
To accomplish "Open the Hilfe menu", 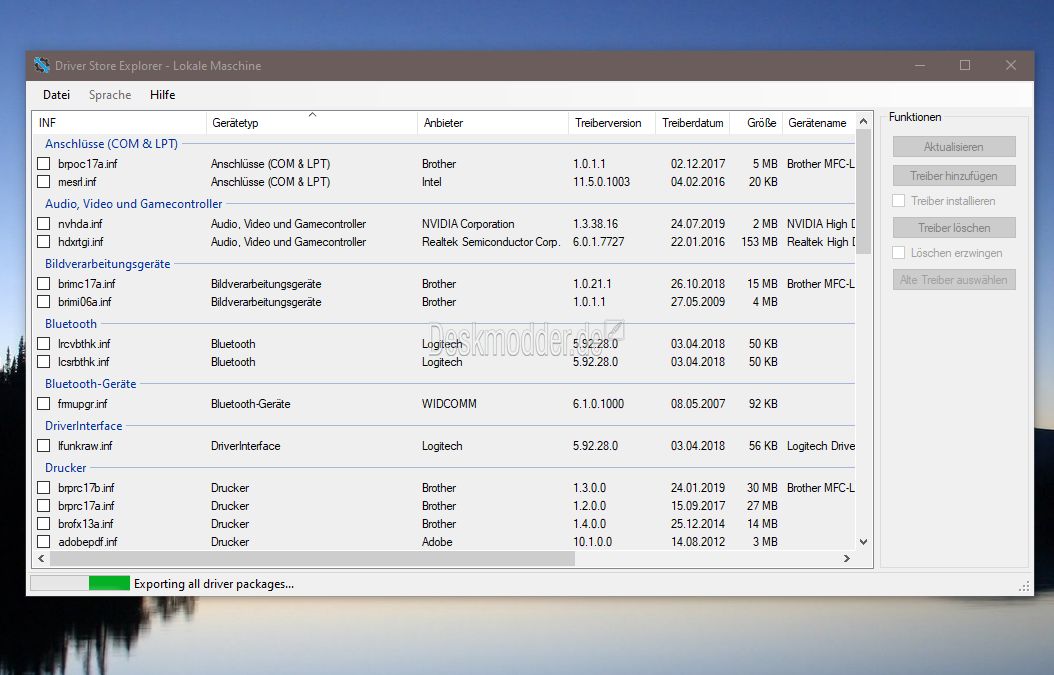I will point(163,95).
